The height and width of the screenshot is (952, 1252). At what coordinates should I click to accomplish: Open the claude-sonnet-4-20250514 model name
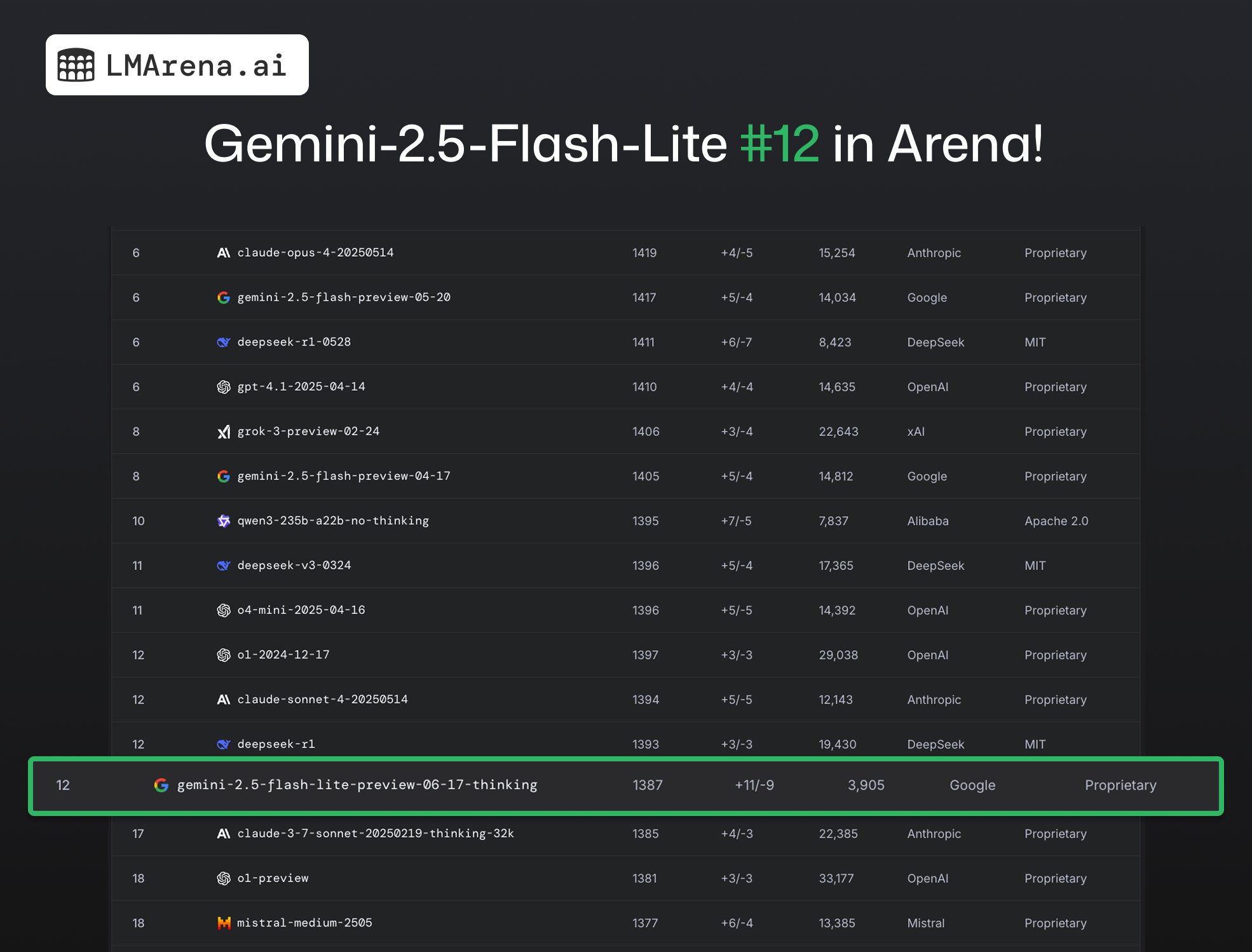coord(322,699)
